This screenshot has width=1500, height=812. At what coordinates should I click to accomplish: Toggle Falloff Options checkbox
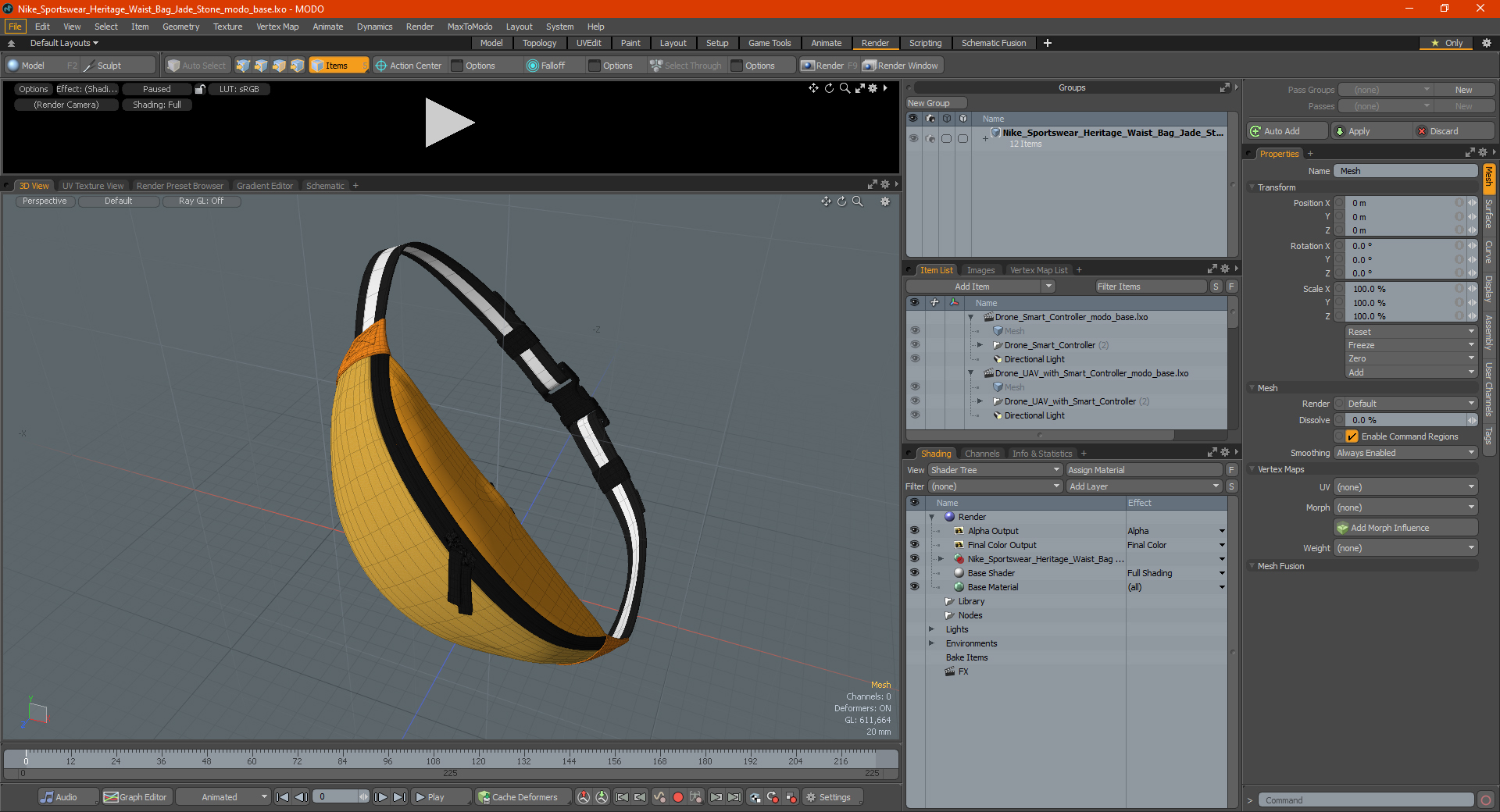pos(595,66)
